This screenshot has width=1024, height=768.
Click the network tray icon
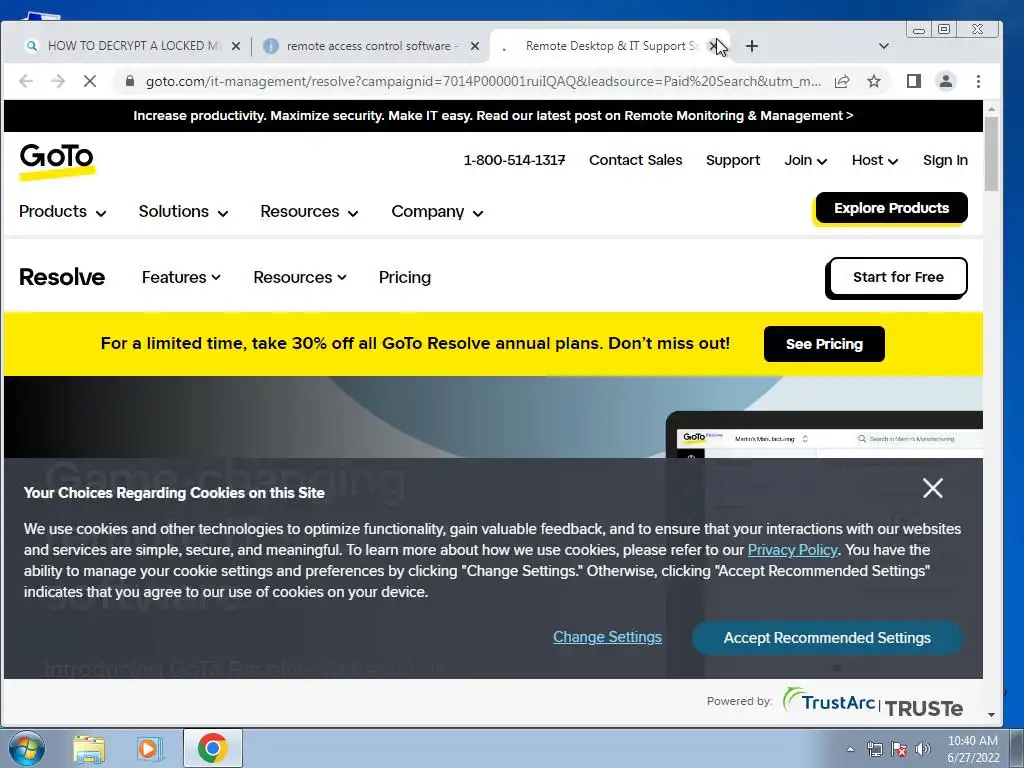pos(874,749)
